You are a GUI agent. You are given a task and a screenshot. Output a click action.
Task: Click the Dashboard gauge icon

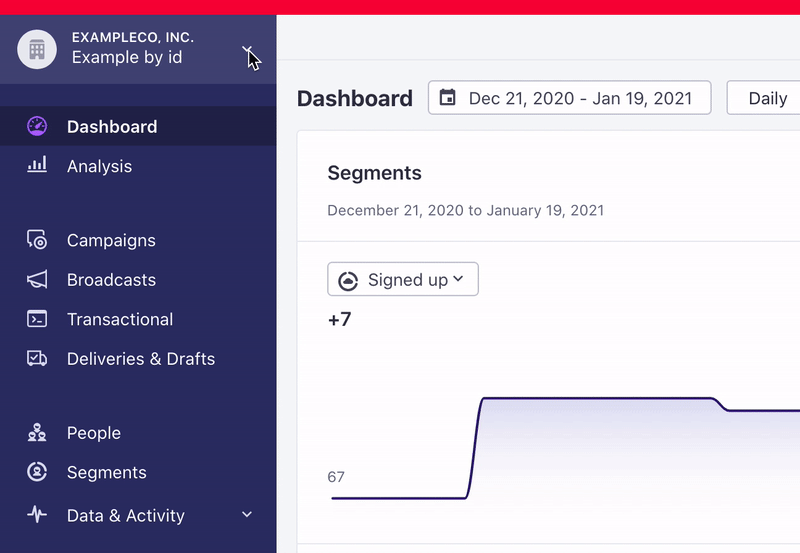pos(37,127)
